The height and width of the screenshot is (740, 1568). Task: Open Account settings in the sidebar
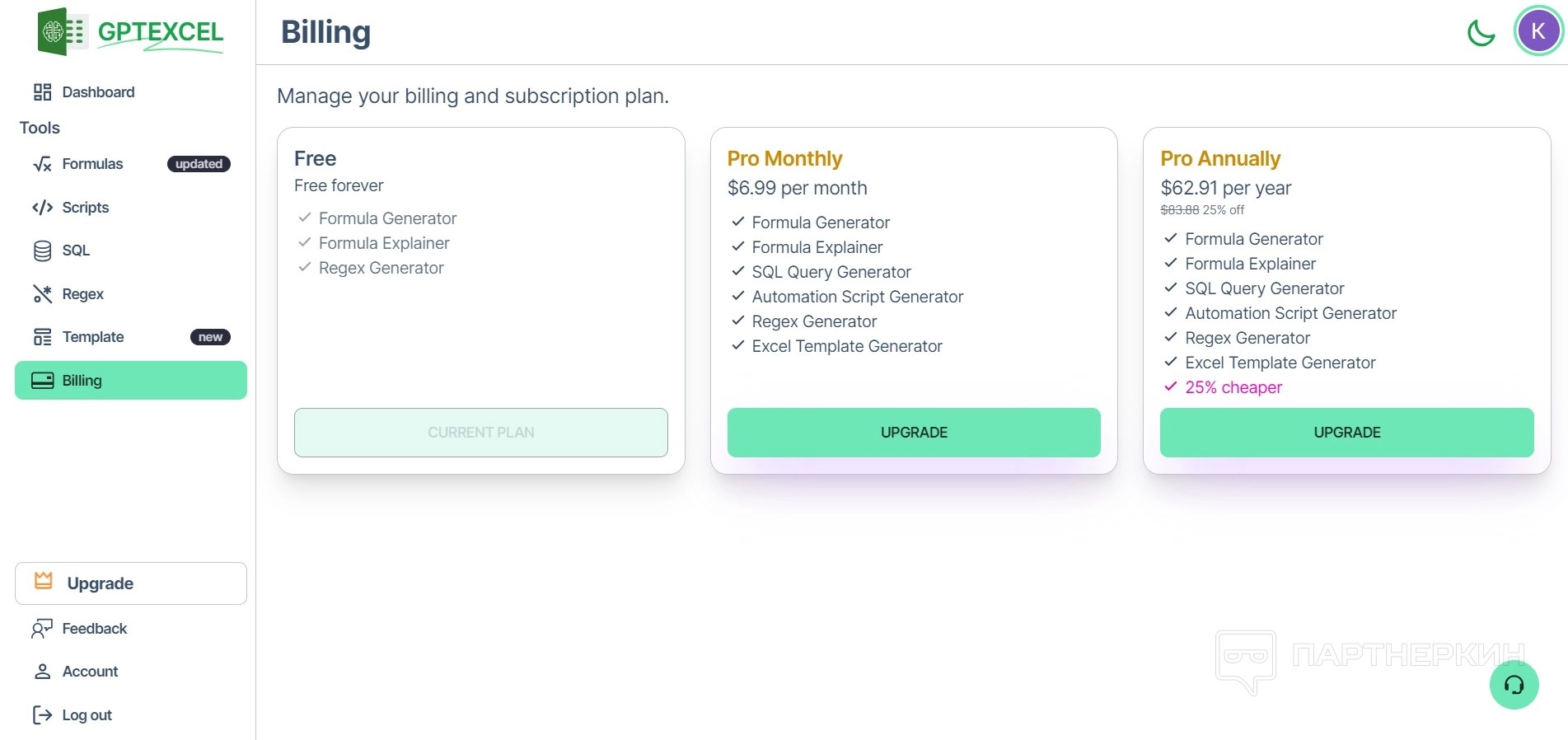click(x=89, y=672)
